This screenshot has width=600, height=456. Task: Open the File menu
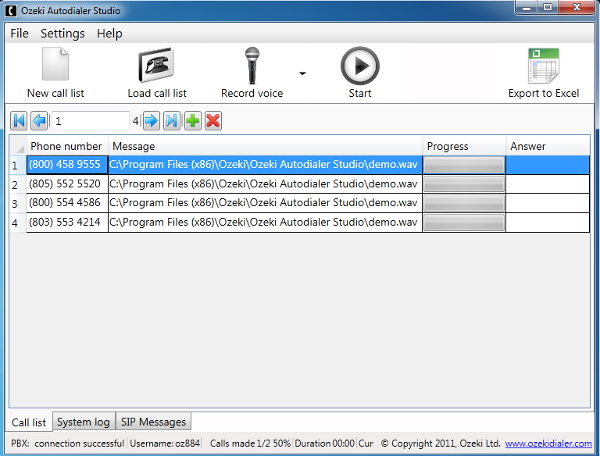pyautogui.click(x=19, y=33)
